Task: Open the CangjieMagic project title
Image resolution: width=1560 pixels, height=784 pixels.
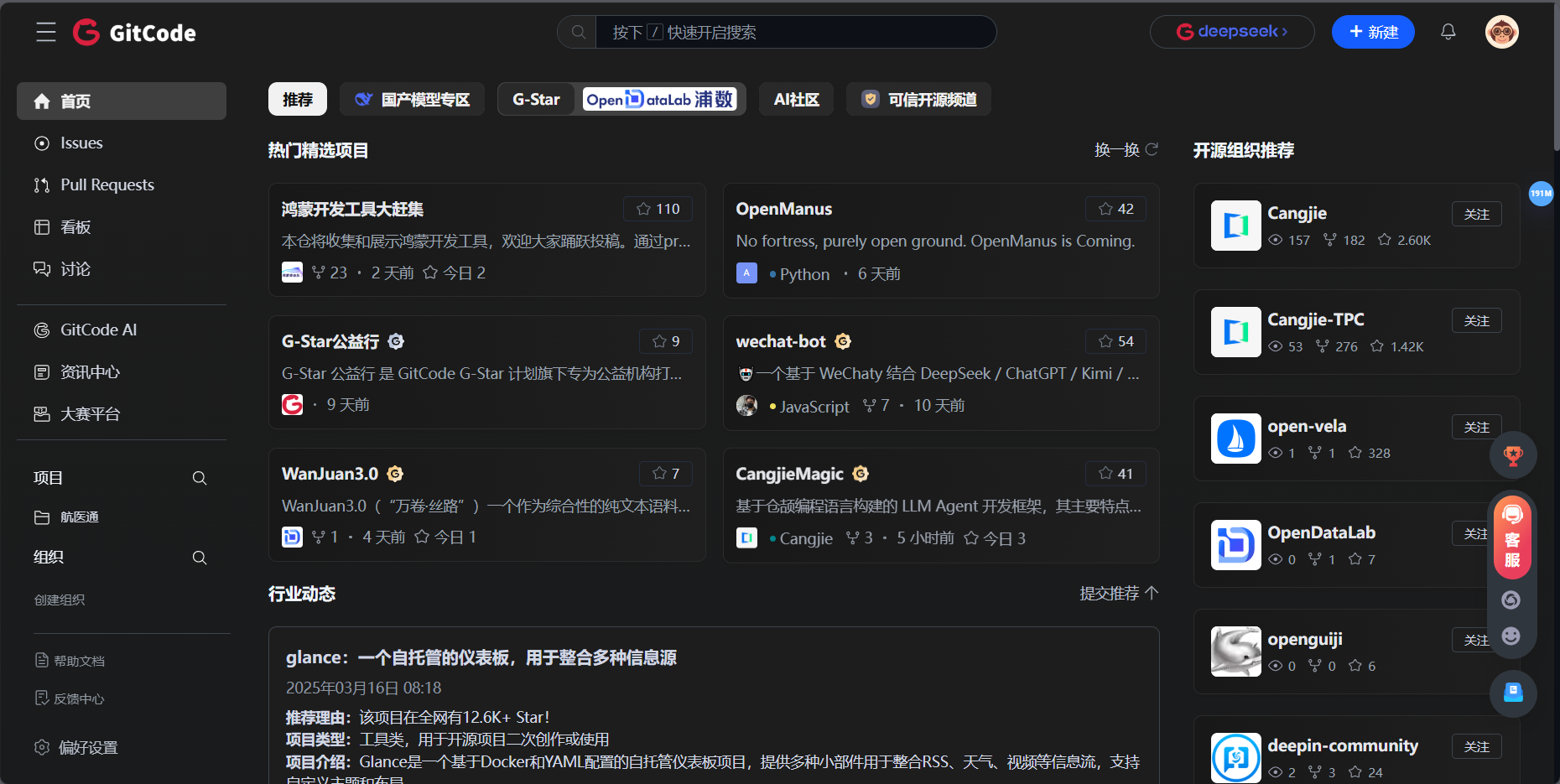Action: pyautogui.click(x=789, y=474)
